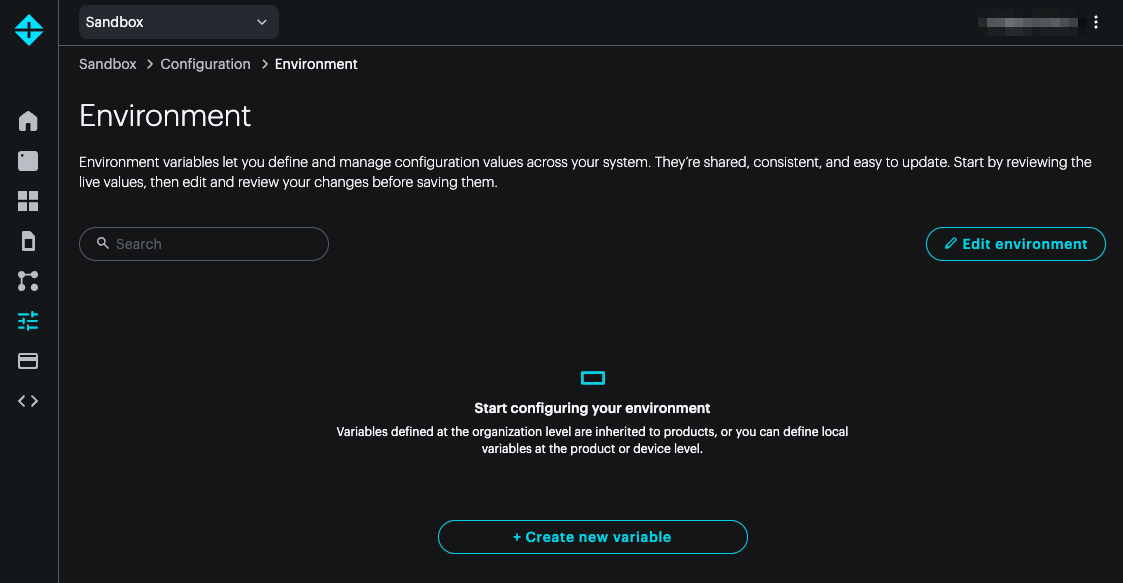Navigate to the Configuration breadcrumb
This screenshot has height=583, width=1123.
point(205,64)
